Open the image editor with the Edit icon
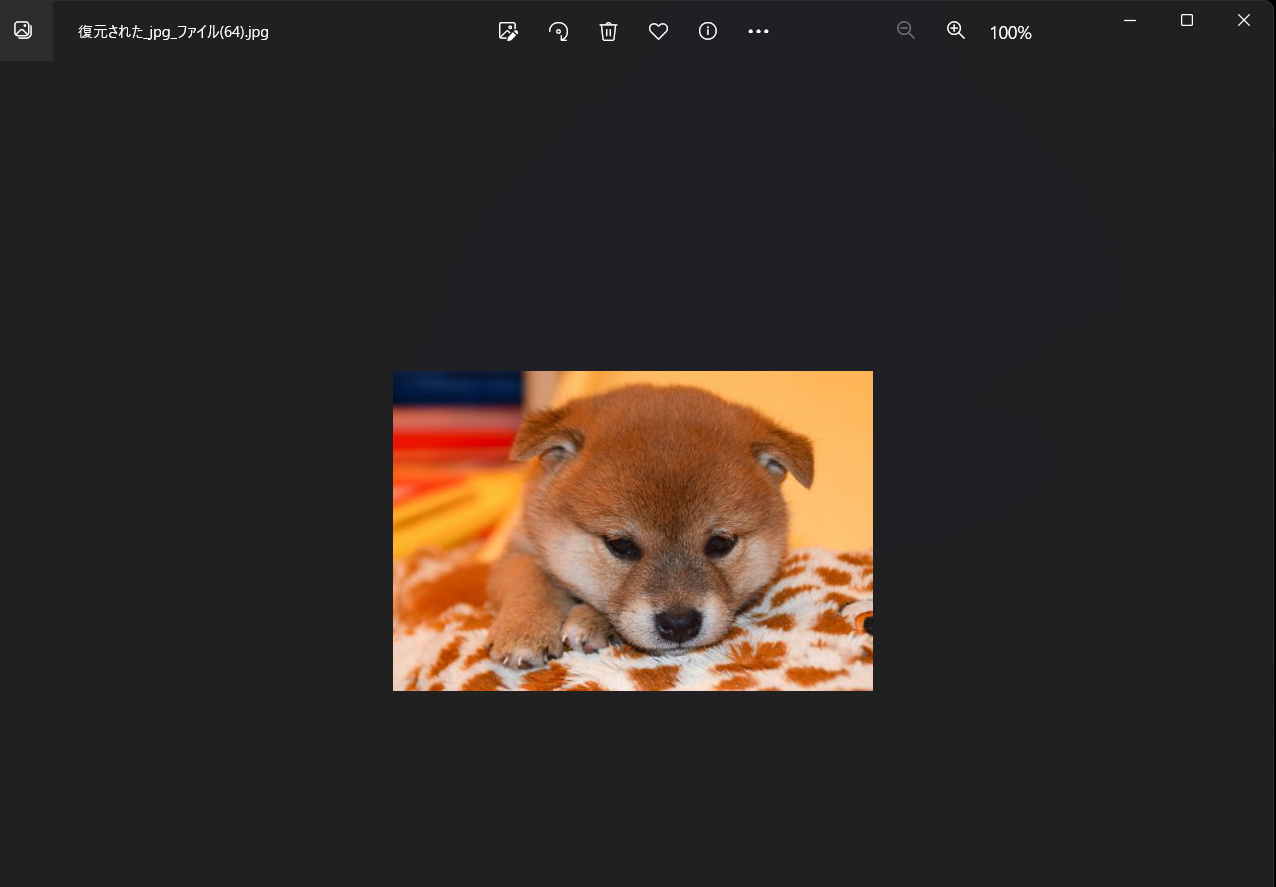 click(x=508, y=31)
